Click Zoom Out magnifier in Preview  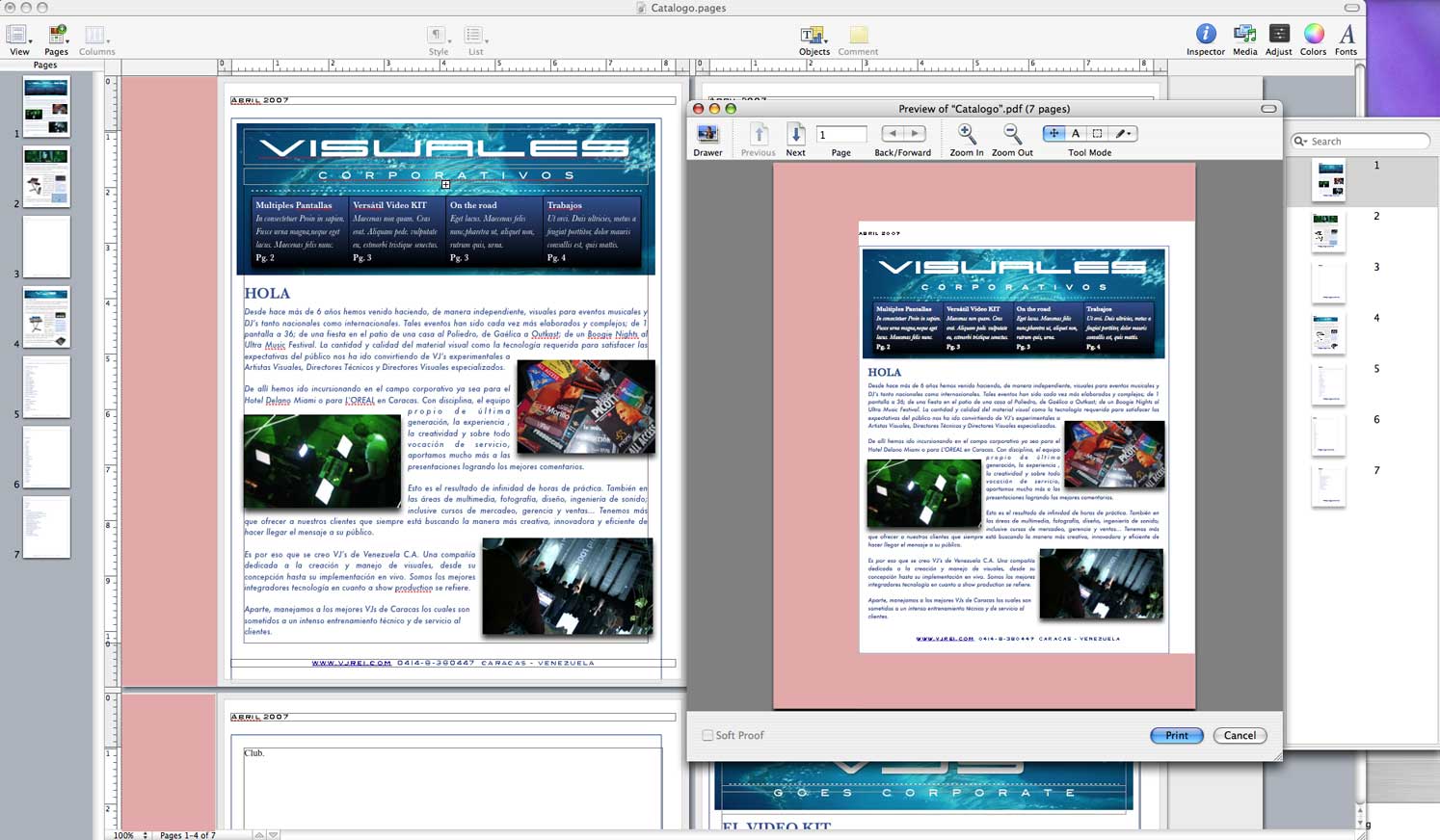[x=1011, y=134]
